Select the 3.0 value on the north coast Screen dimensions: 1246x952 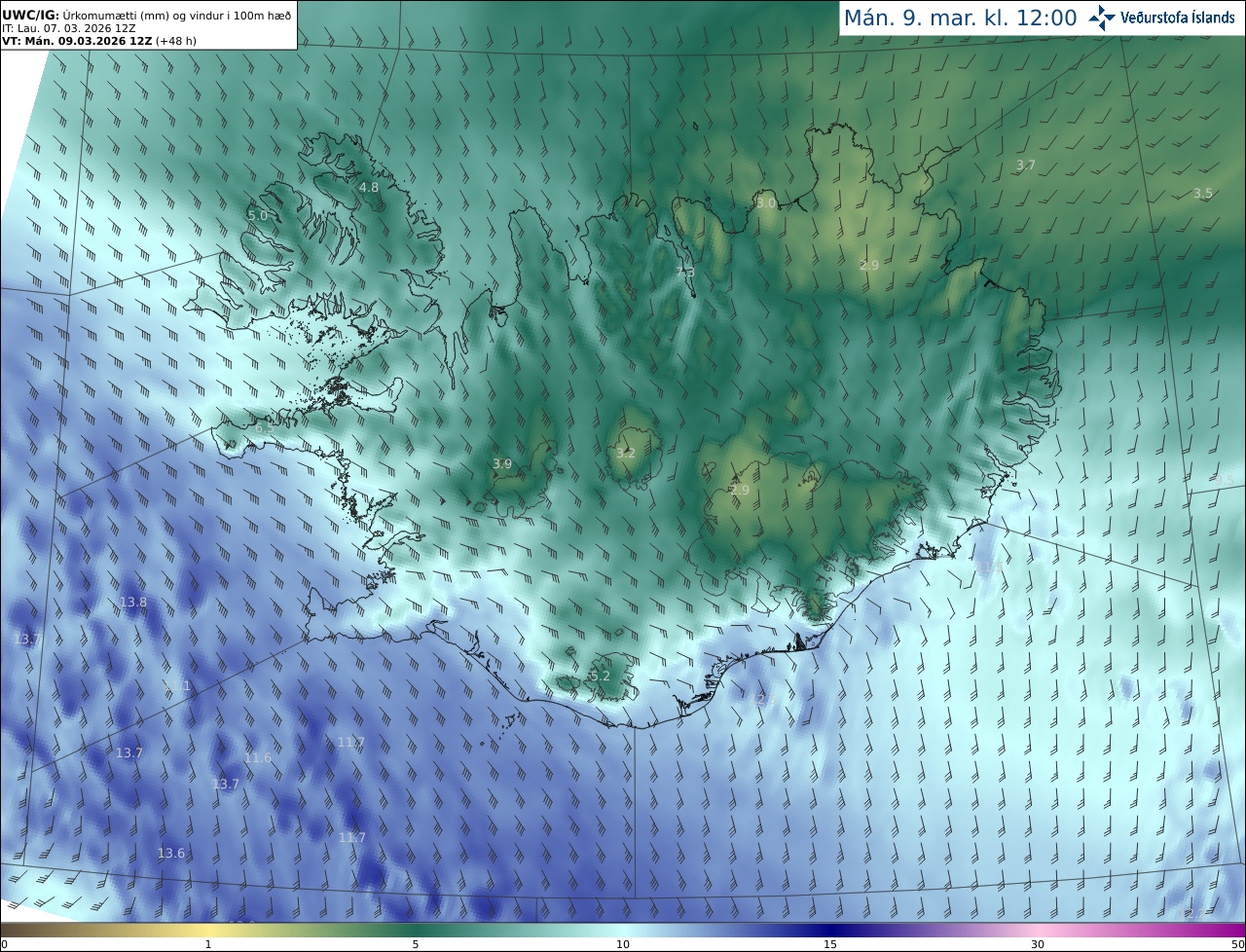coord(766,202)
